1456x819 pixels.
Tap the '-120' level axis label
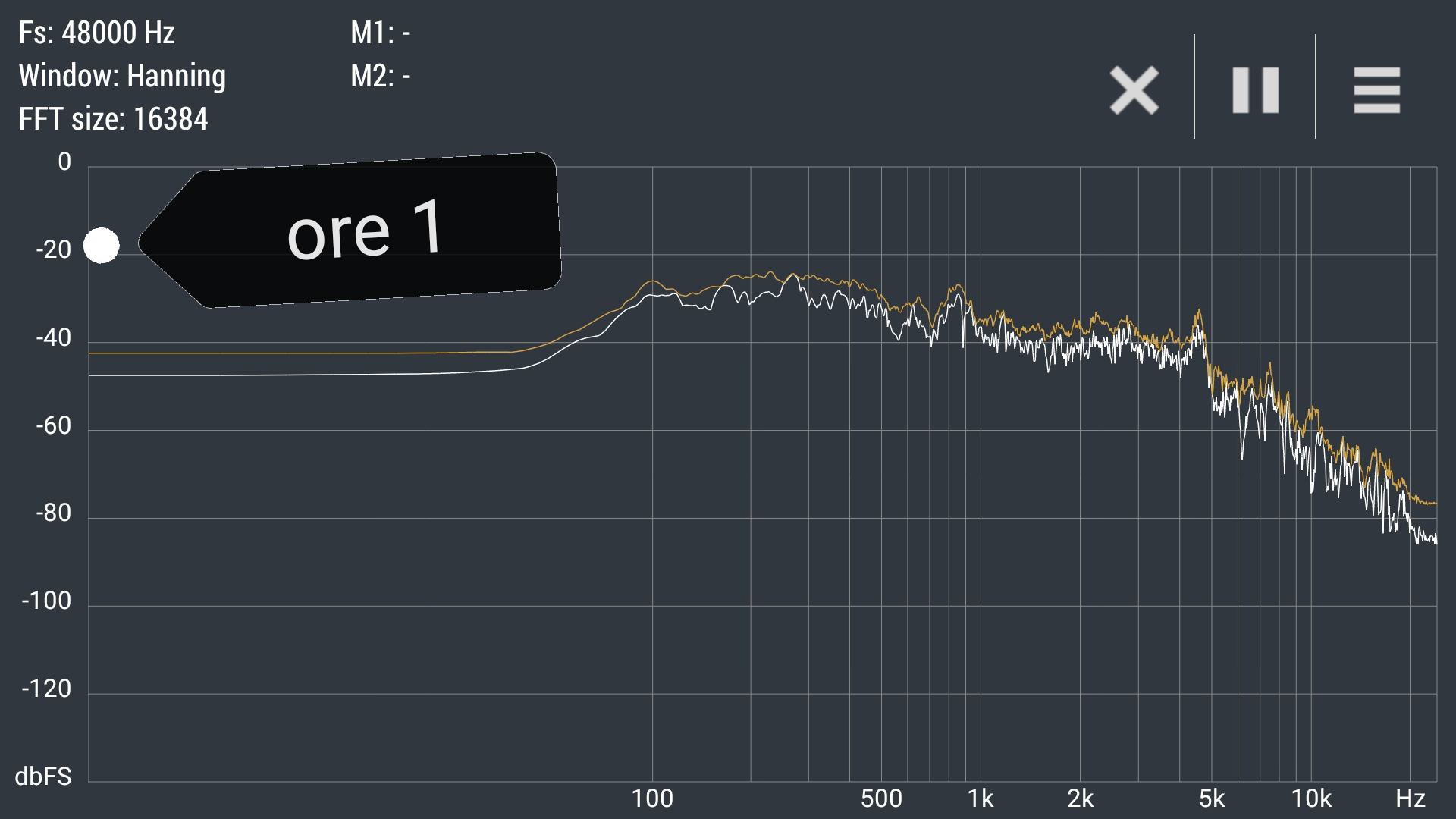click(x=46, y=689)
